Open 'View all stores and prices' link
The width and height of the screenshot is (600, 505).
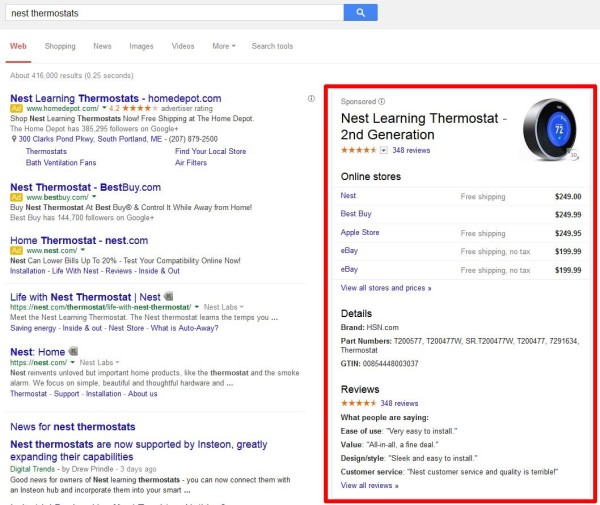click(386, 287)
